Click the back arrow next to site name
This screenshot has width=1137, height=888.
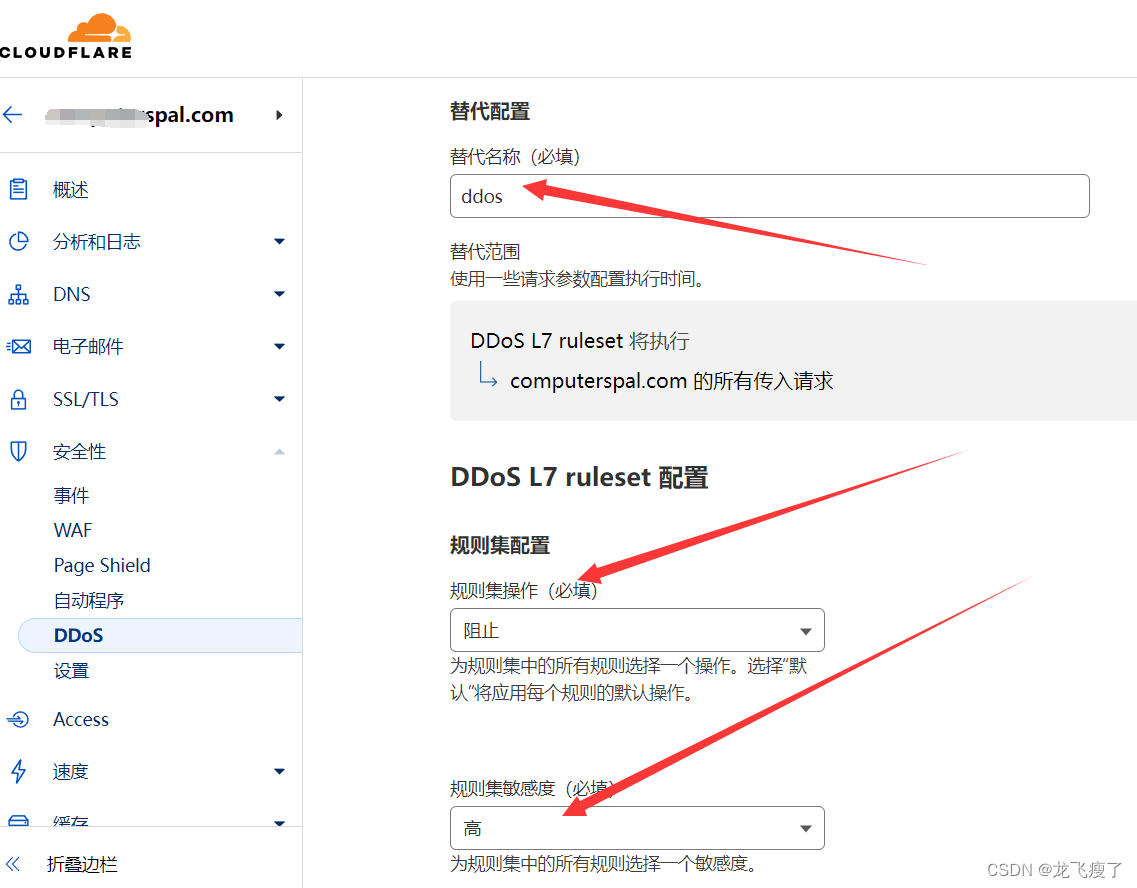tap(13, 114)
